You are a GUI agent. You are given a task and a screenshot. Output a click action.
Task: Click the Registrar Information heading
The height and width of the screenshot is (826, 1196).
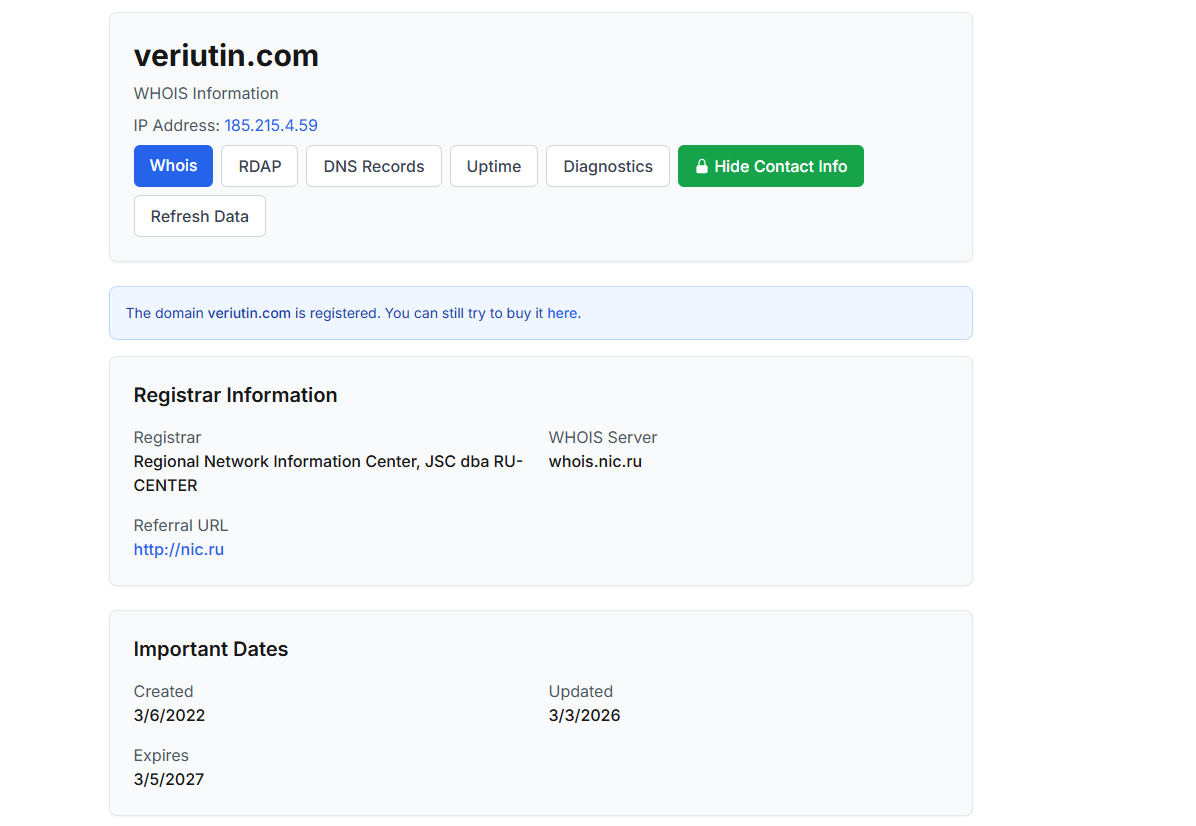point(235,395)
